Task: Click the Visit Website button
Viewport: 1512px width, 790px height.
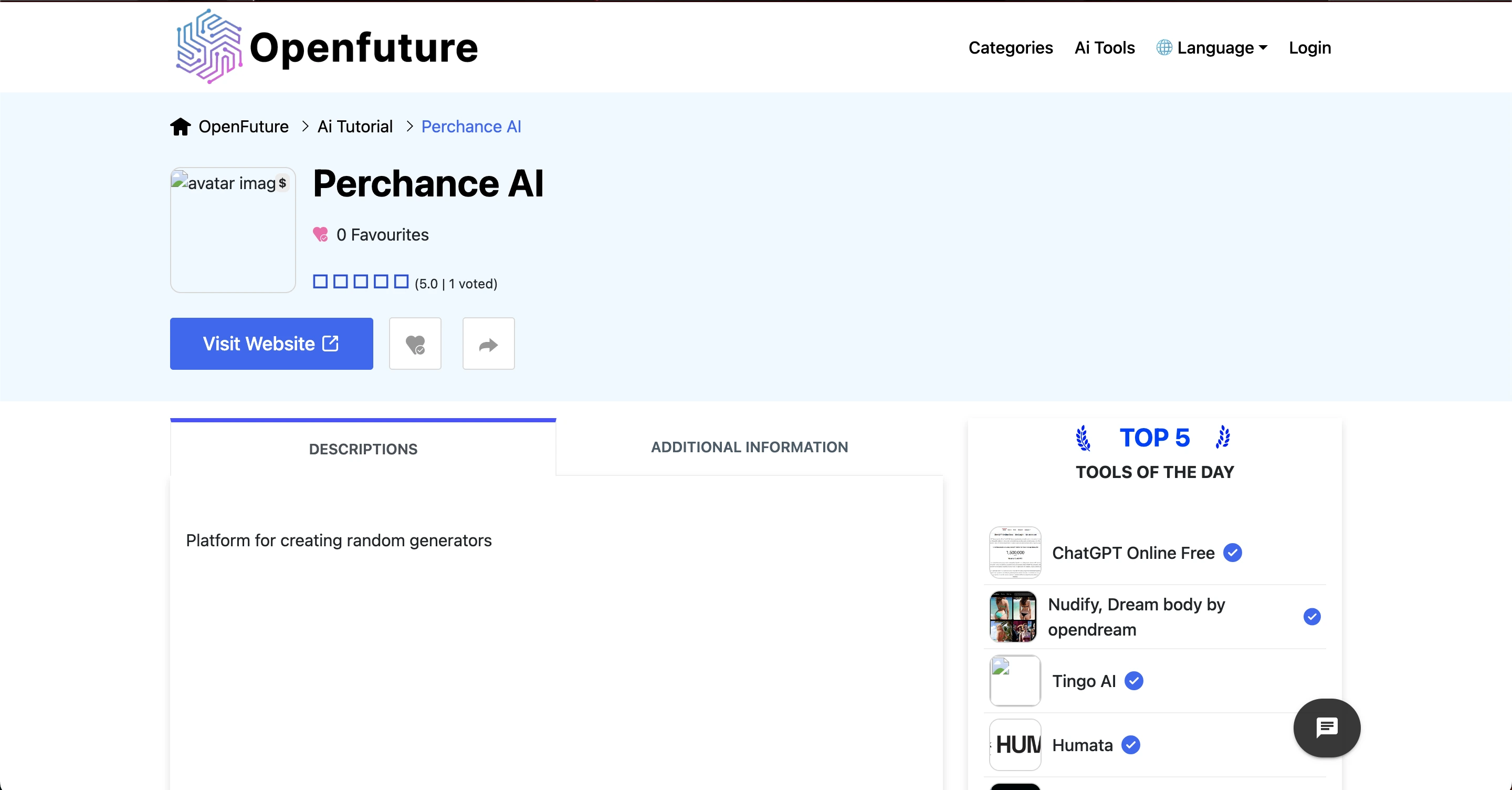Action: point(271,344)
